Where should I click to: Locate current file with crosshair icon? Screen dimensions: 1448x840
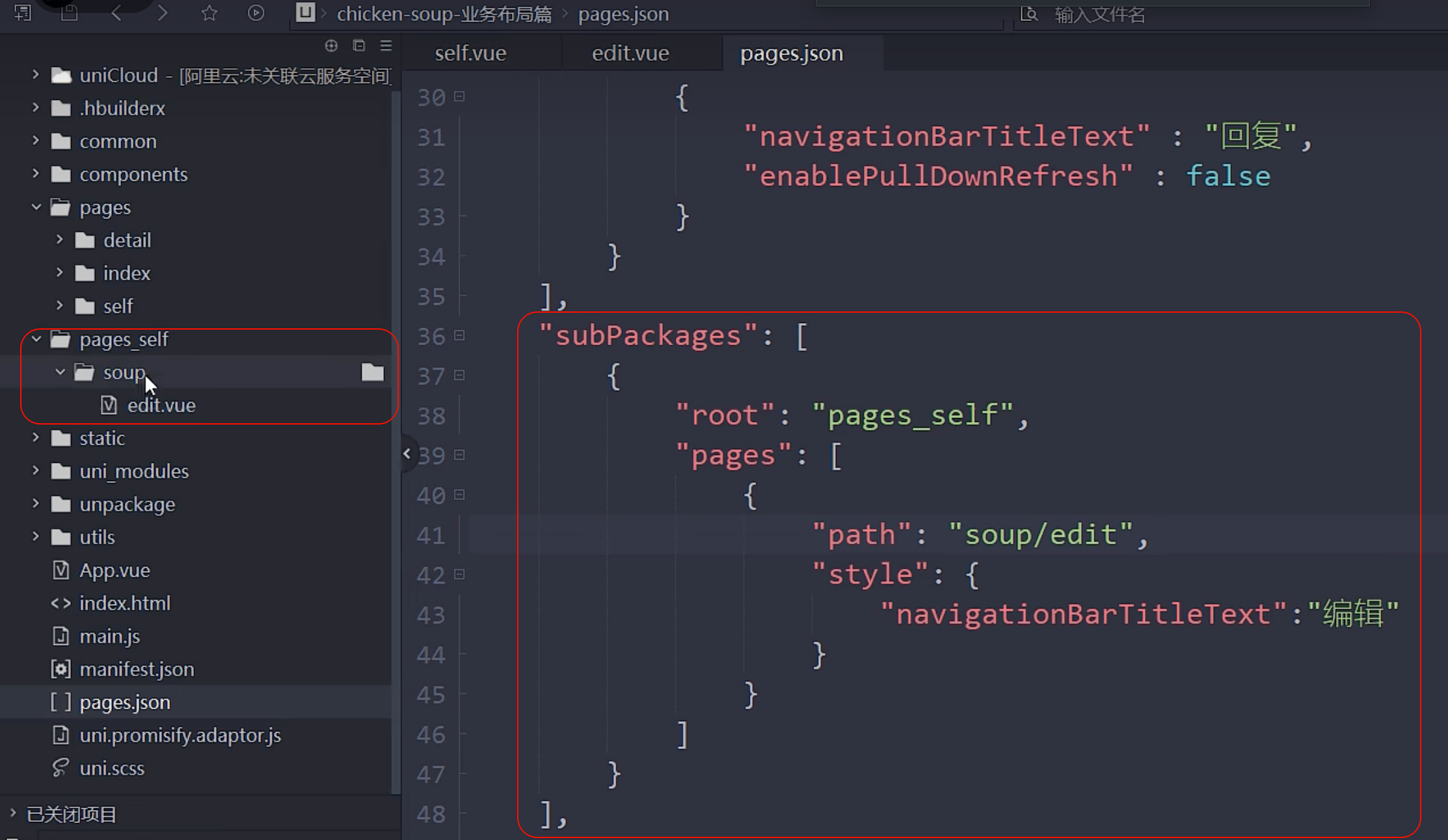click(x=331, y=46)
